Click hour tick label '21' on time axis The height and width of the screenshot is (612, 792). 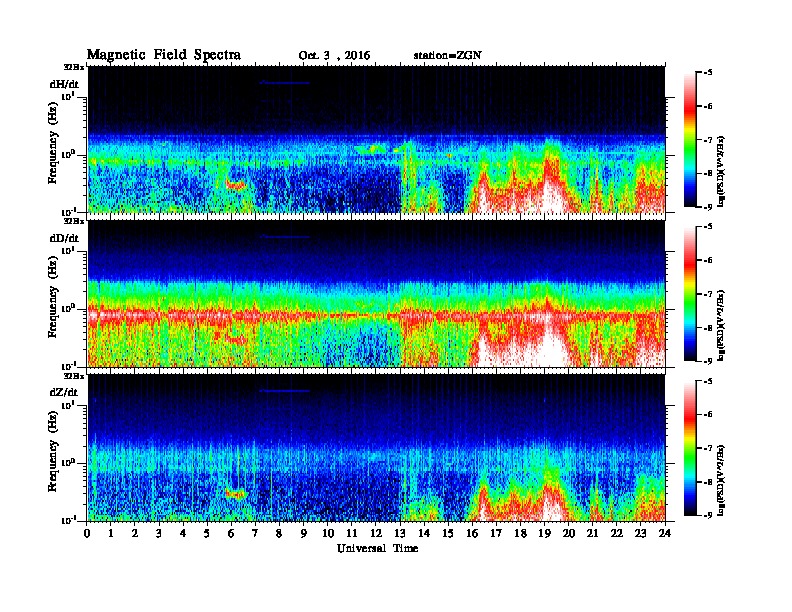click(x=592, y=533)
